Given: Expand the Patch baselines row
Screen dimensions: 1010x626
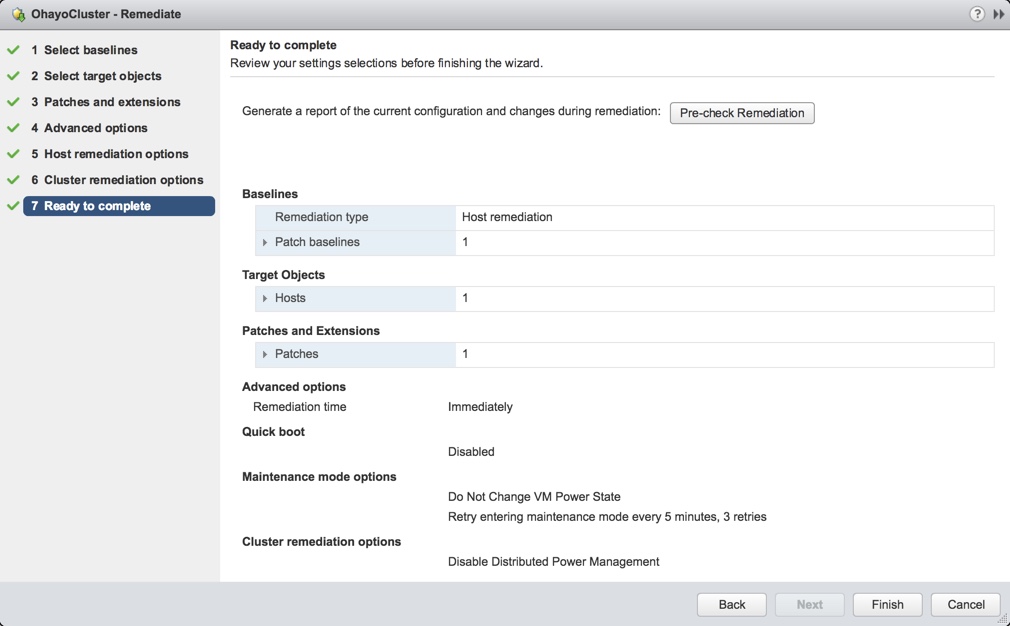Looking at the screenshot, I should point(265,242).
